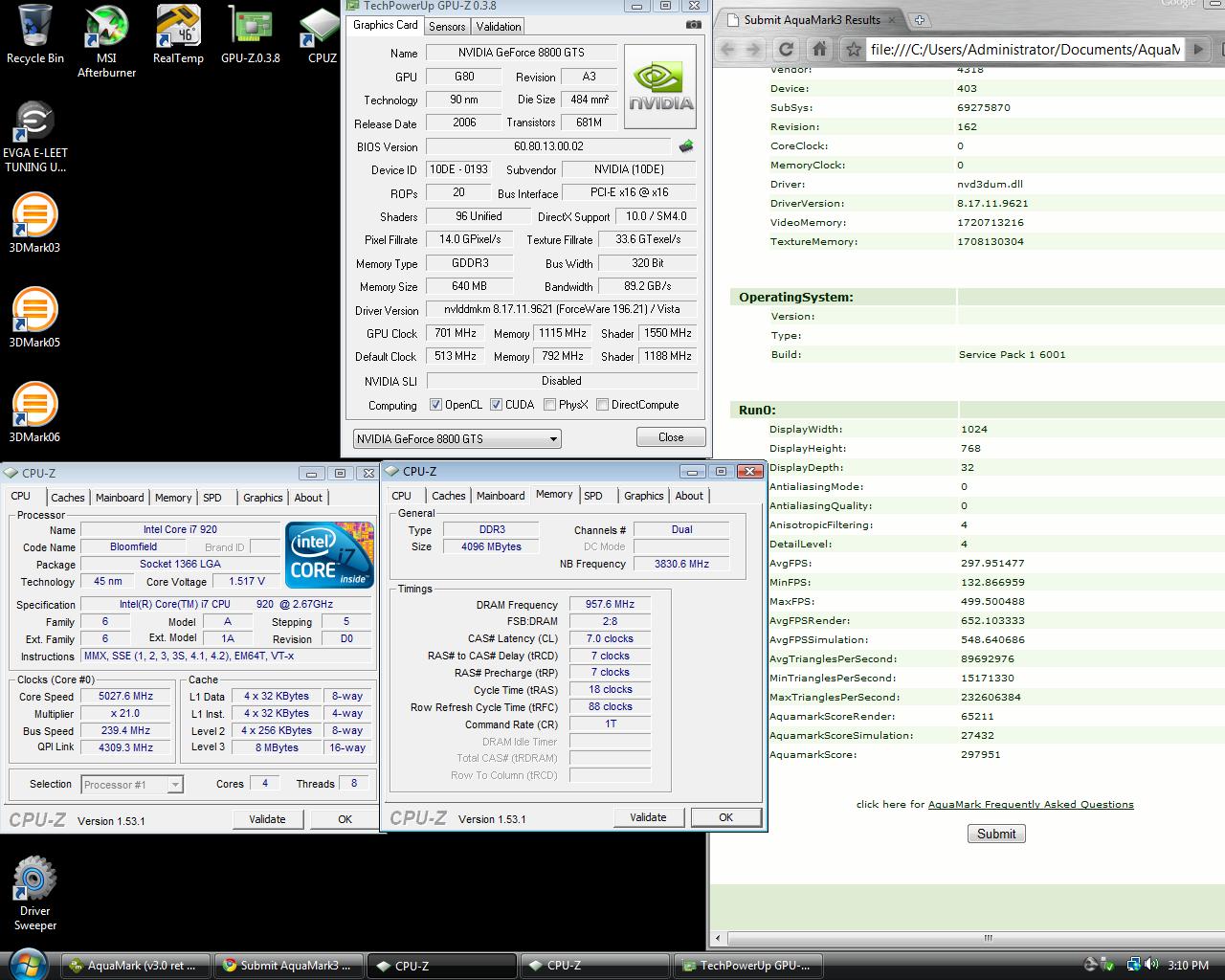Click the Core Speed value 5027.6 MHz
1225x980 pixels.
coord(125,696)
